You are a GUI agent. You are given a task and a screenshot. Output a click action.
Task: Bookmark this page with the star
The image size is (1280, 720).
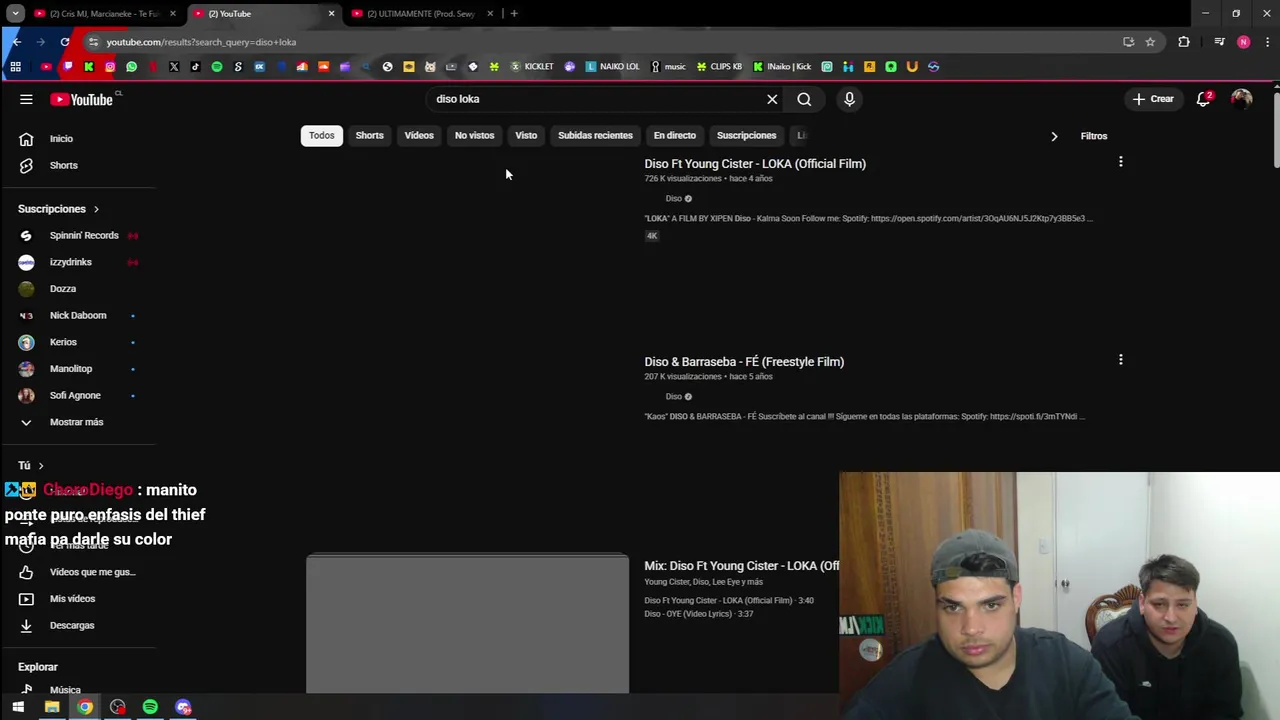[x=1150, y=42]
